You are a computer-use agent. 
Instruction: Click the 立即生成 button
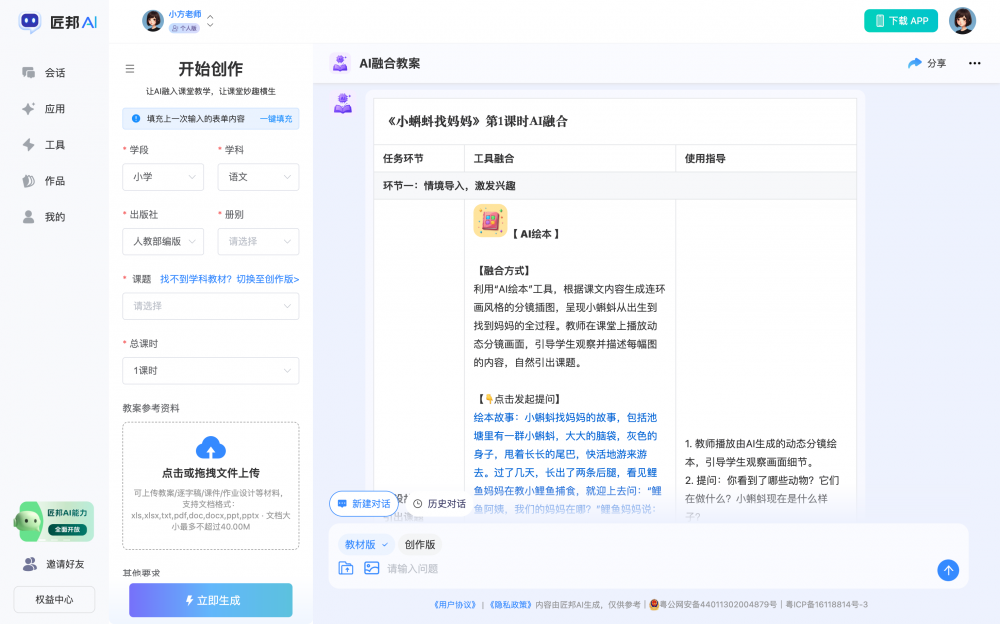pyautogui.click(x=211, y=600)
